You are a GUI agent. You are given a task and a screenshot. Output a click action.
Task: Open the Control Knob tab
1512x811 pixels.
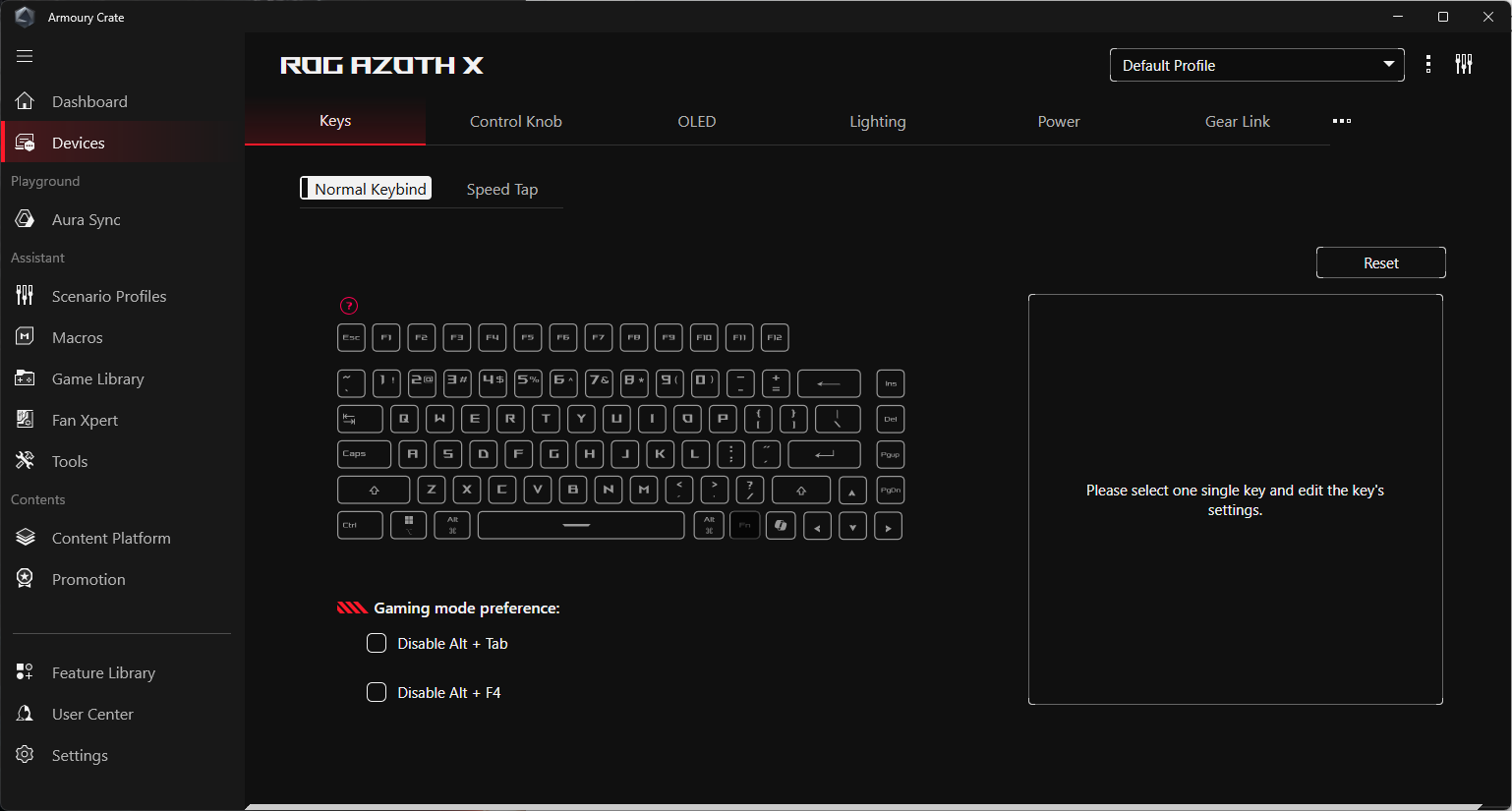coord(515,122)
